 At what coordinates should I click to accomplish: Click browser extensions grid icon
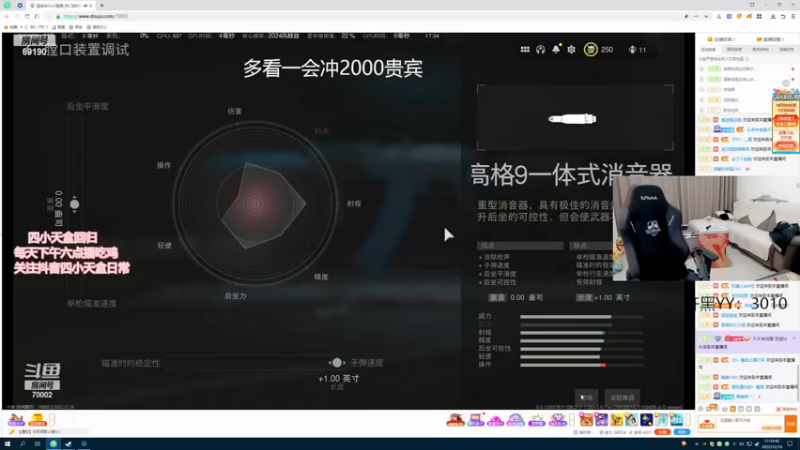[759, 16]
